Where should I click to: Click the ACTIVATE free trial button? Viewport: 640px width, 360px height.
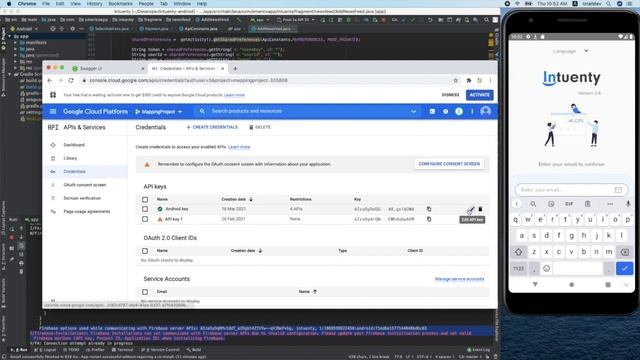tap(480, 95)
